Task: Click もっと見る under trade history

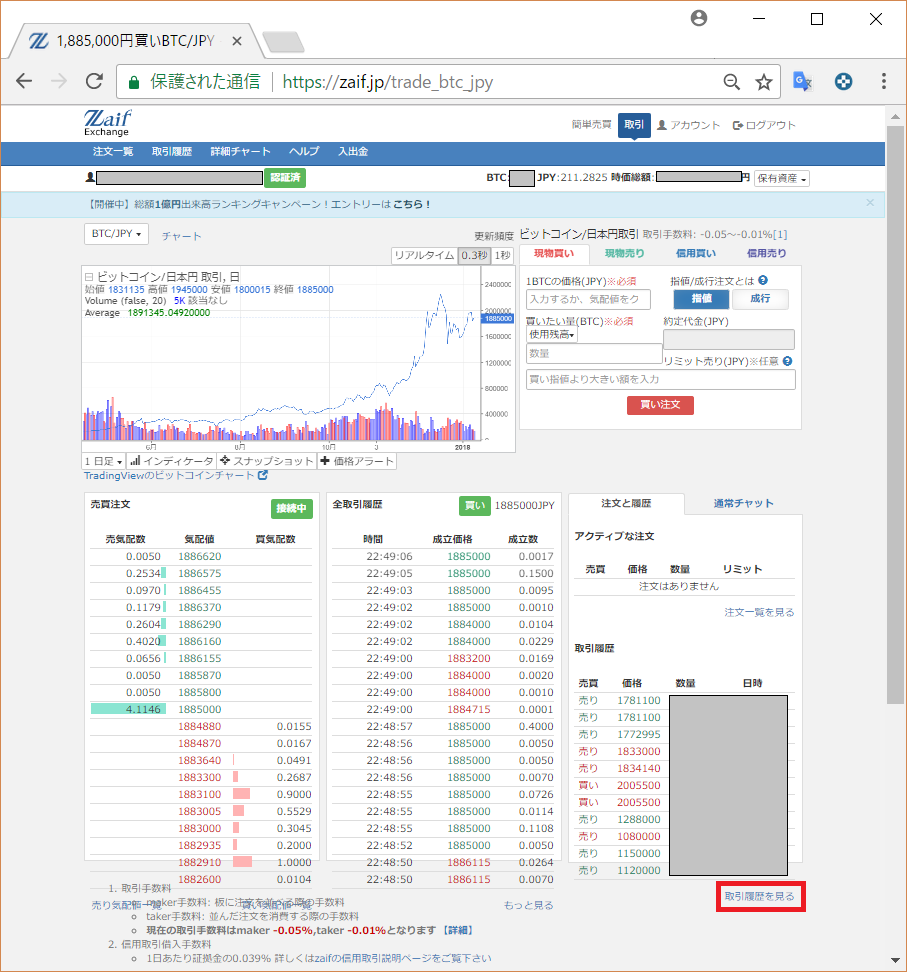Action: click(x=528, y=906)
